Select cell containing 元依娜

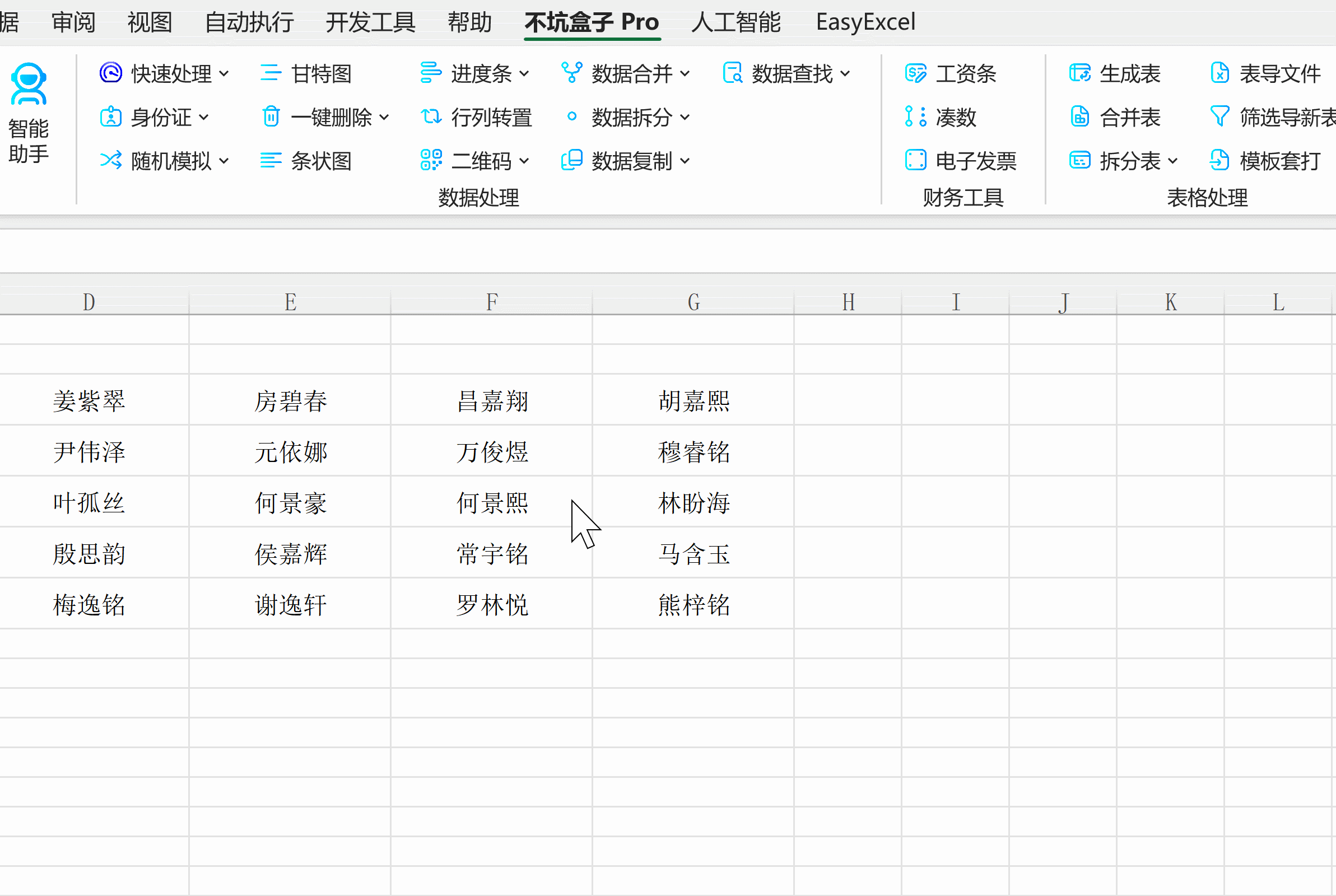pyautogui.click(x=290, y=451)
